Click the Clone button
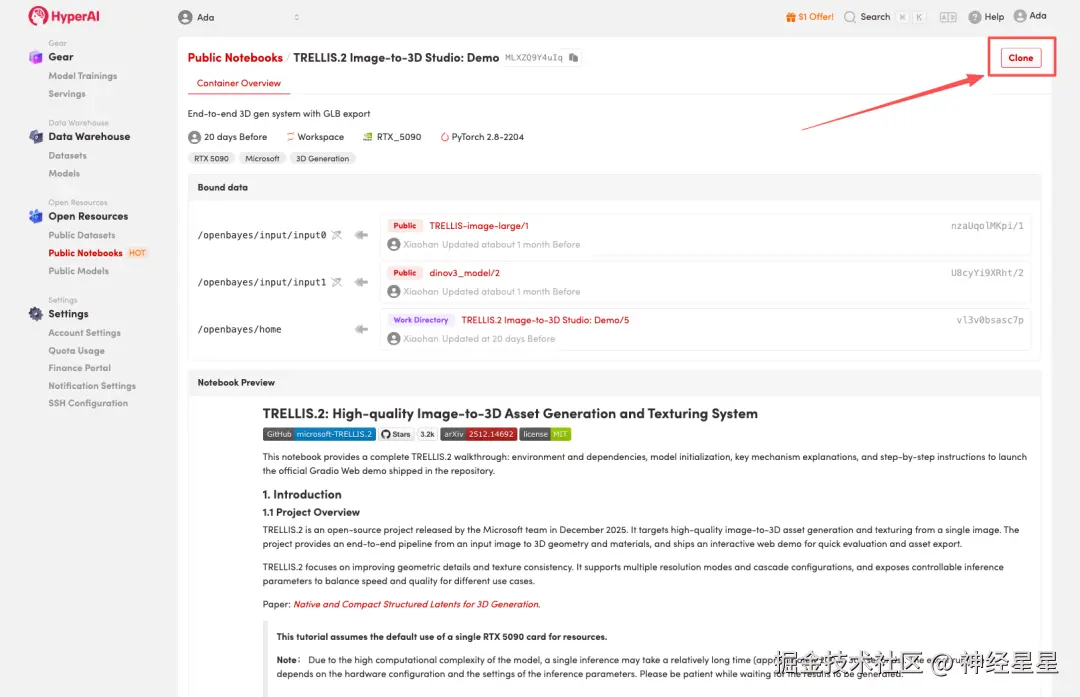 point(1021,58)
